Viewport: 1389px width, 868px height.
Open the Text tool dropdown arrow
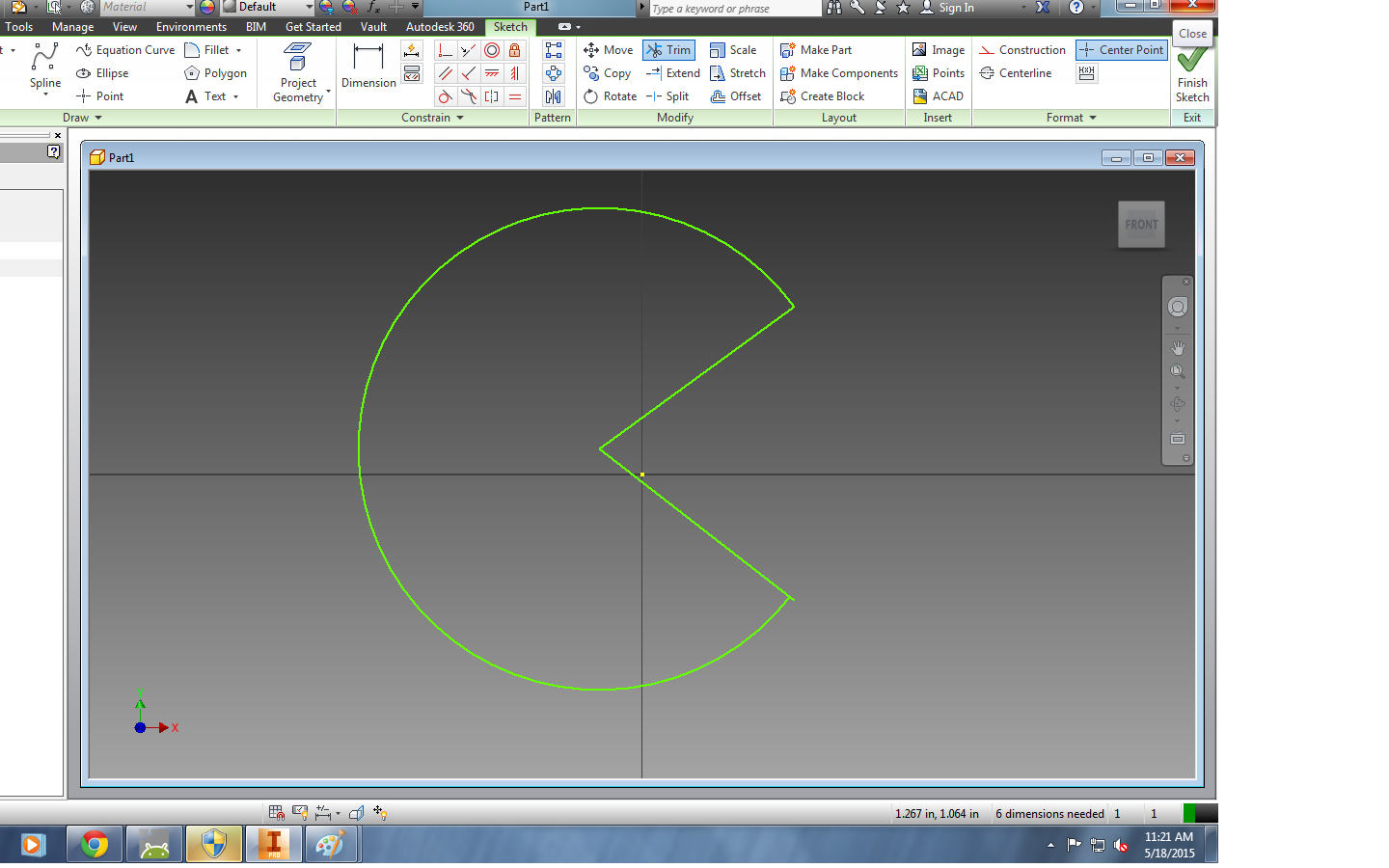(x=235, y=96)
